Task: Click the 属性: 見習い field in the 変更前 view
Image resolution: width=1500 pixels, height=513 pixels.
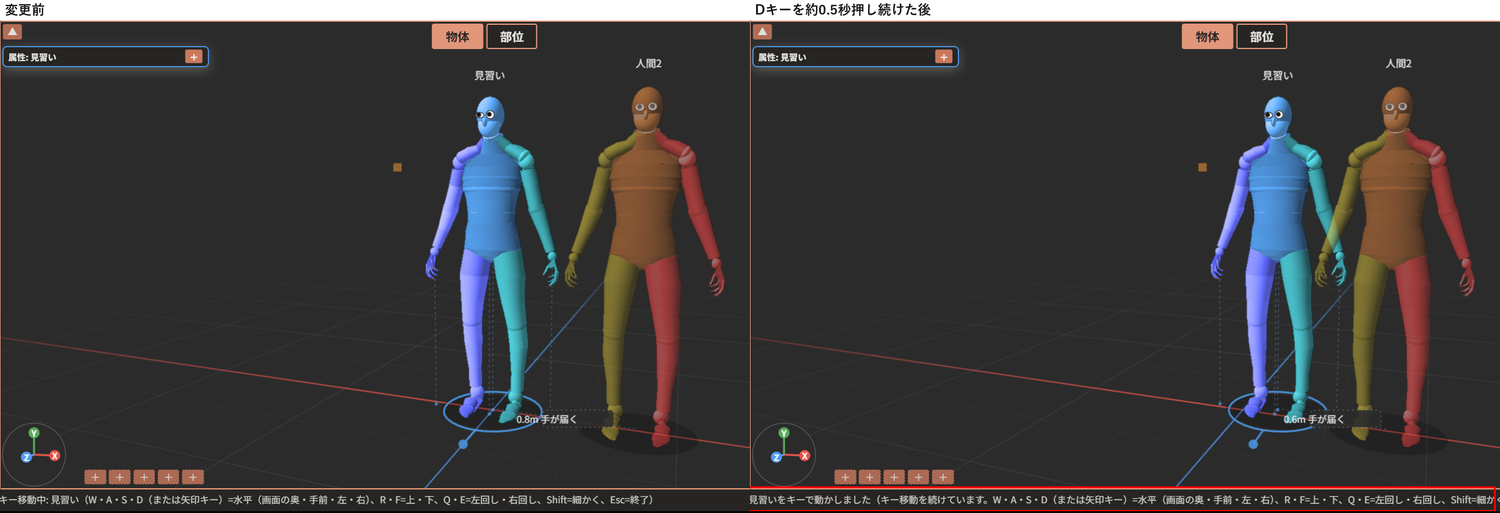Action: click(x=105, y=57)
